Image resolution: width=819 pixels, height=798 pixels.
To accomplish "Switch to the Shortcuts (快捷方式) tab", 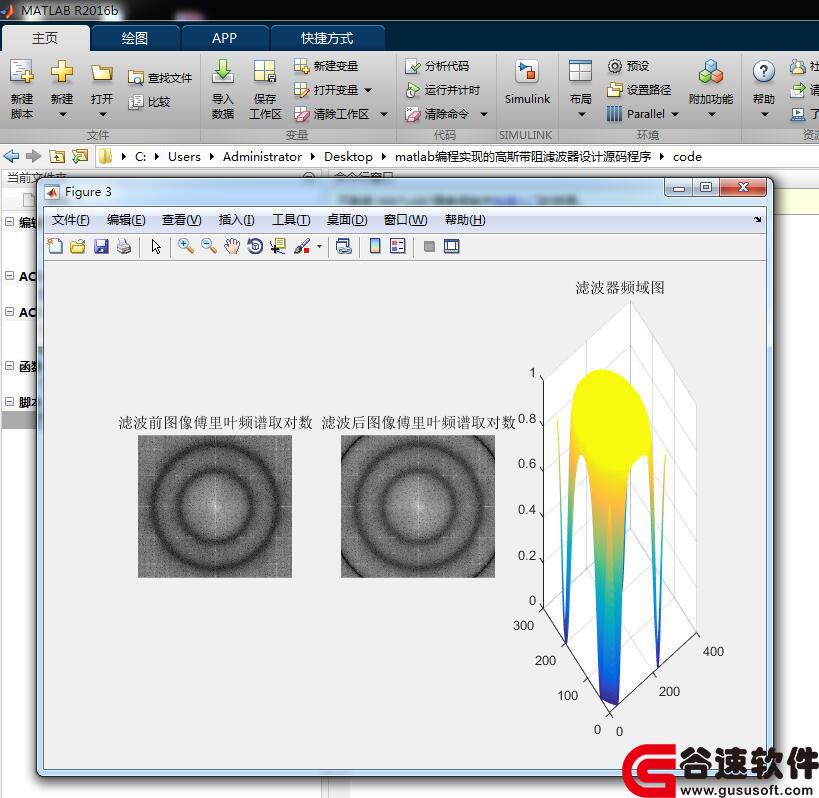I will [x=327, y=38].
